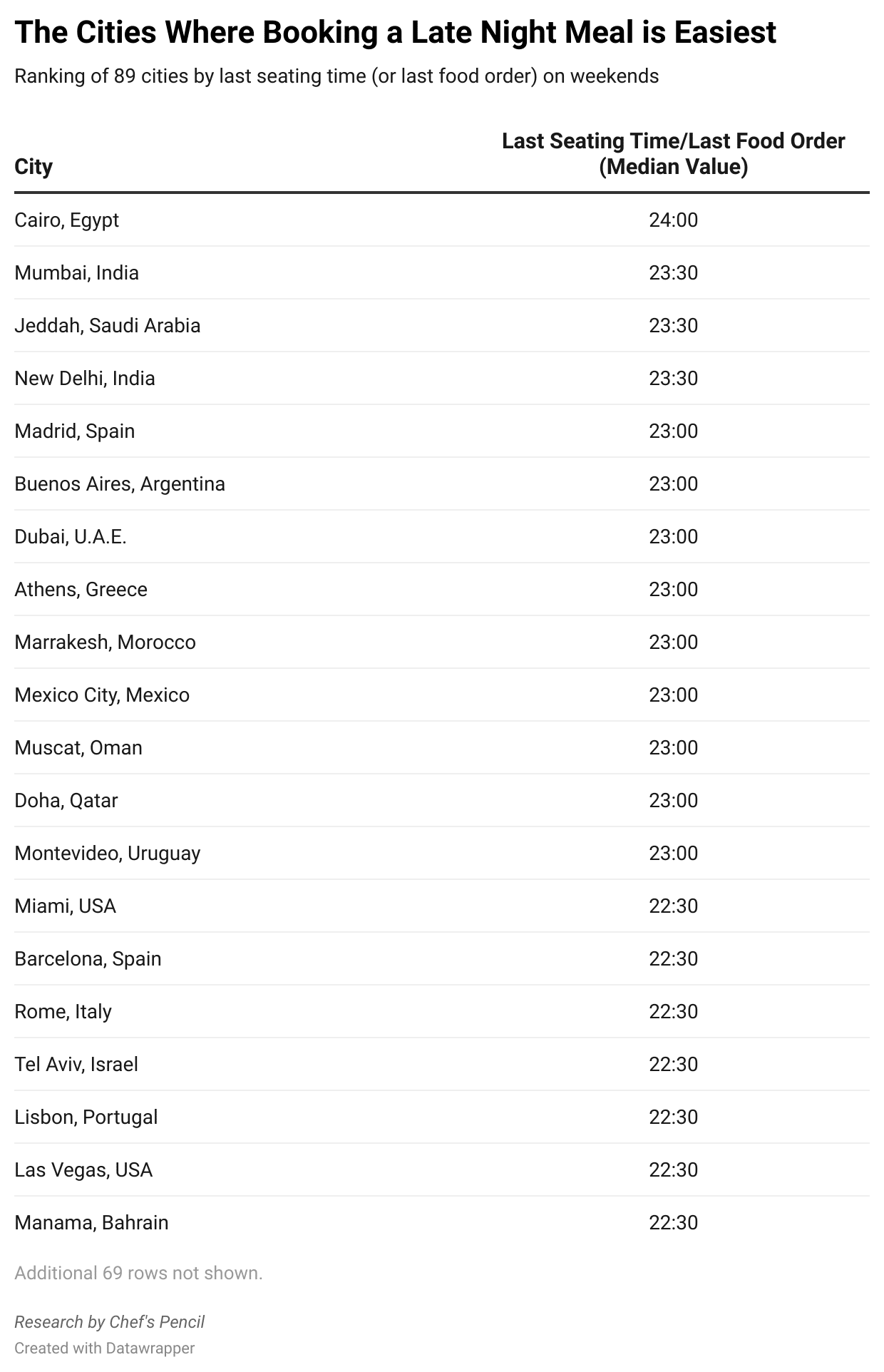
Task: Click the Jeddah, Saudi Arabia entry
Action: (x=107, y=325)
